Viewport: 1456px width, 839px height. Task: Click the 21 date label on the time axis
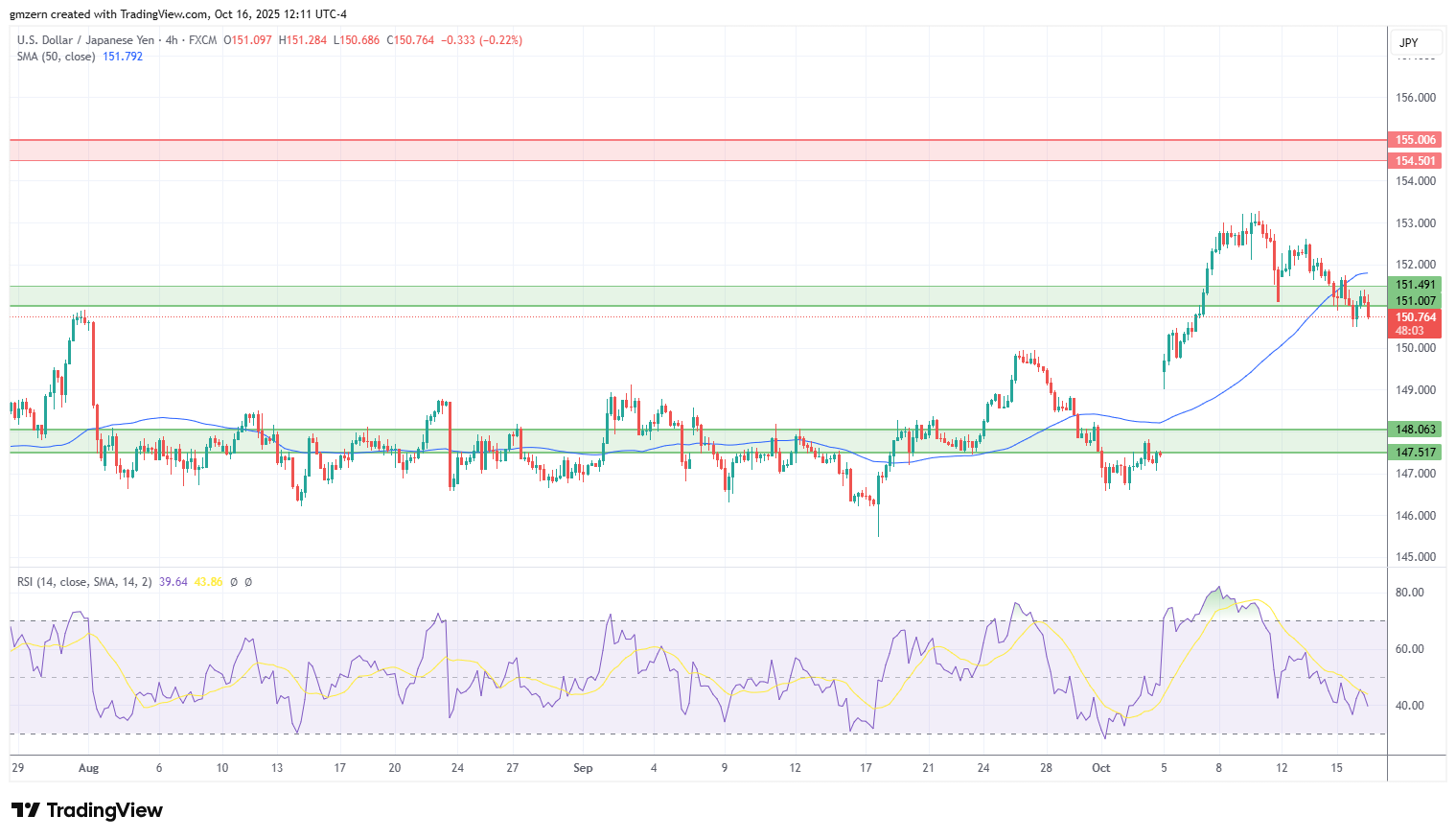(x=928, y=768)
